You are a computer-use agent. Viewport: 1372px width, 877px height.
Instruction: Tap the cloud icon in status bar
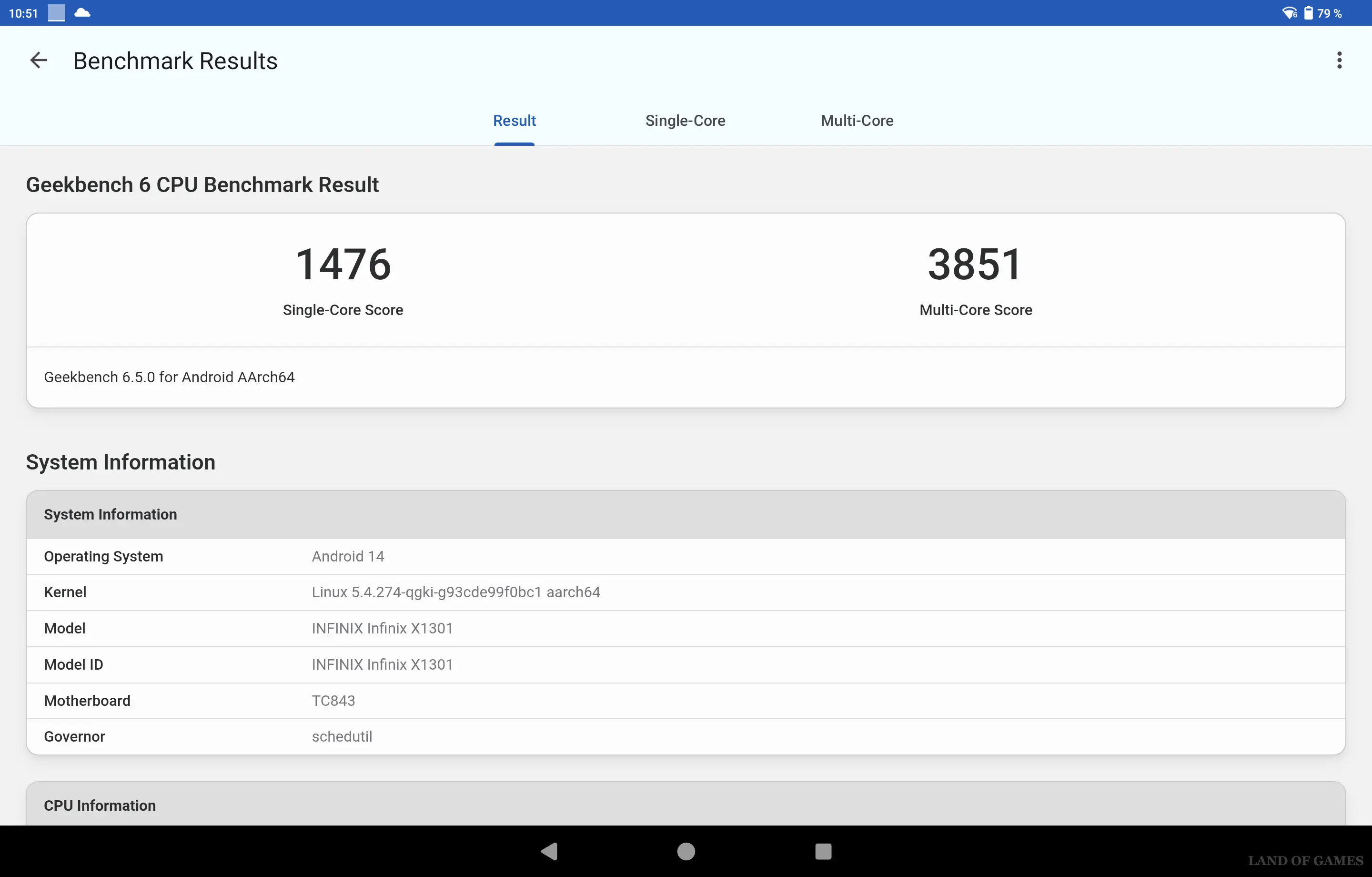click(x=82, y=12)
